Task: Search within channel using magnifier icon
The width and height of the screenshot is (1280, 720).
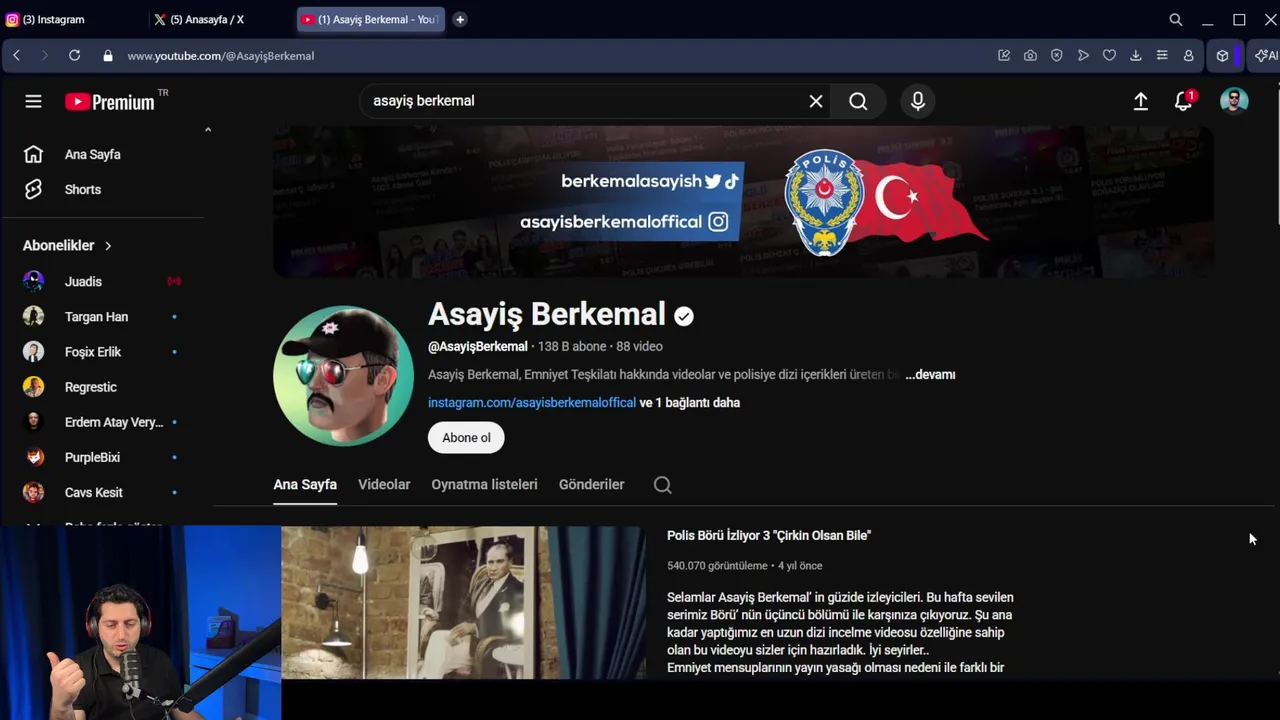Action: tap(662, 485)
